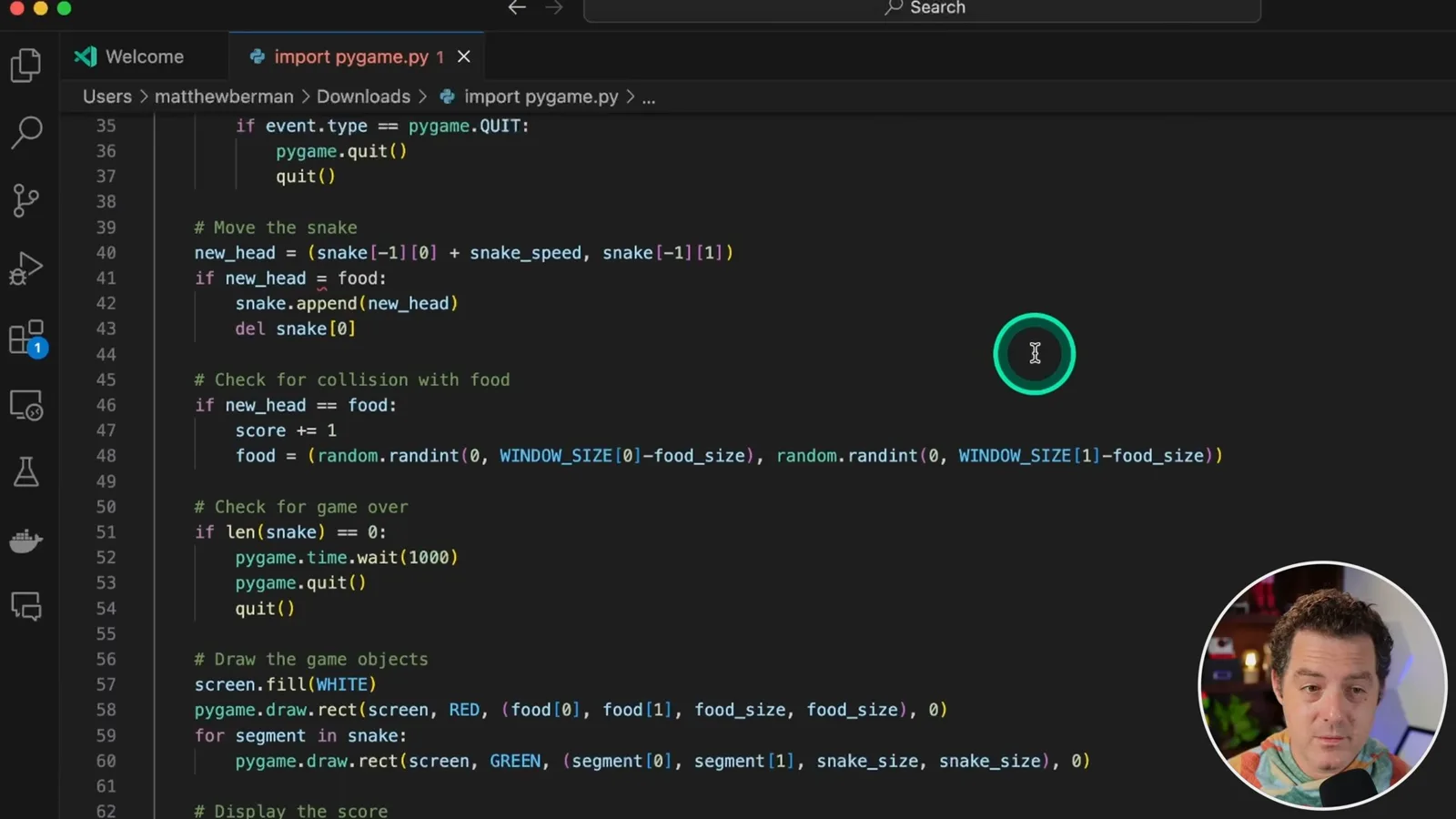Viewport: 1456px width, 819px height.
Task: Click the import pygame.py breadcrumb
Action: tap(541, 96)
